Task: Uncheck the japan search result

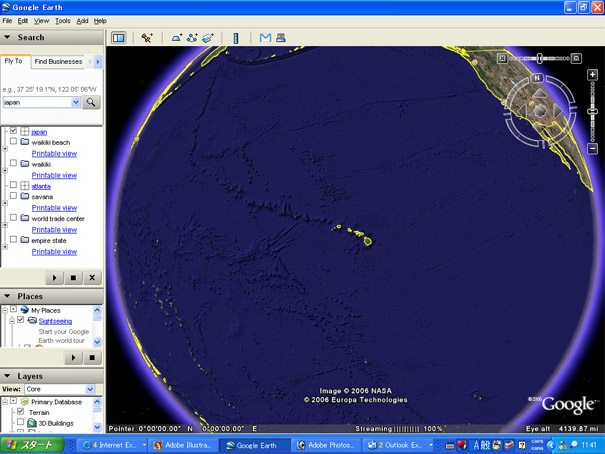Action: [14, 131]
